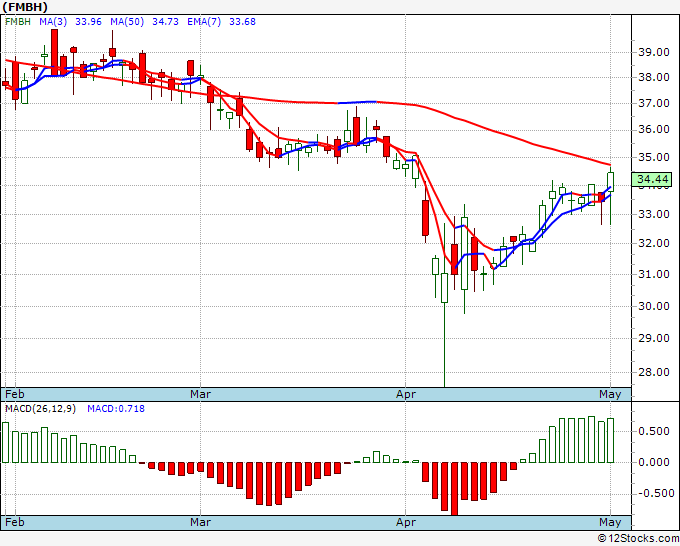Click May on the MACD panel axis
This screenshot has height=546, width=680.
[x=610, y=522]
